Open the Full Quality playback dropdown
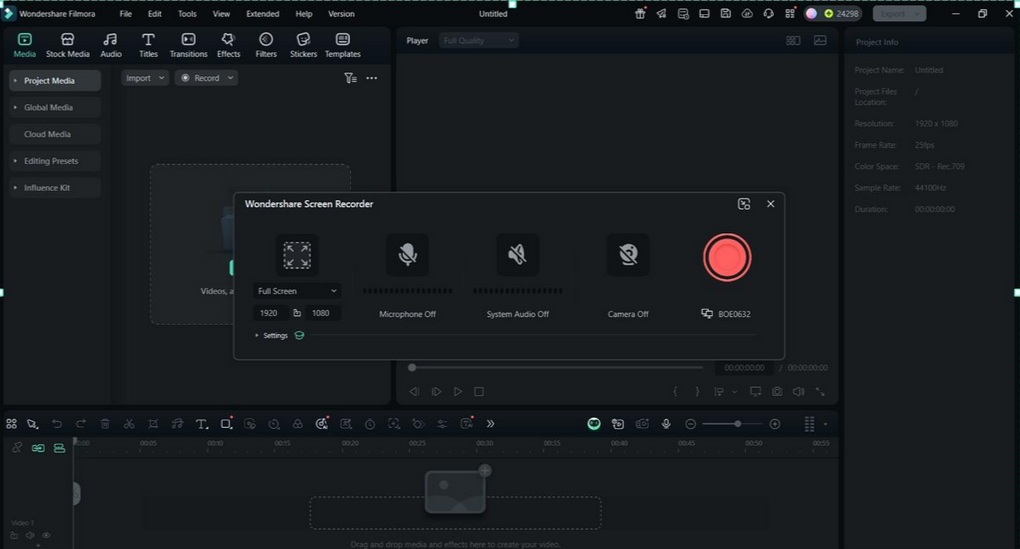 point(478,40)
